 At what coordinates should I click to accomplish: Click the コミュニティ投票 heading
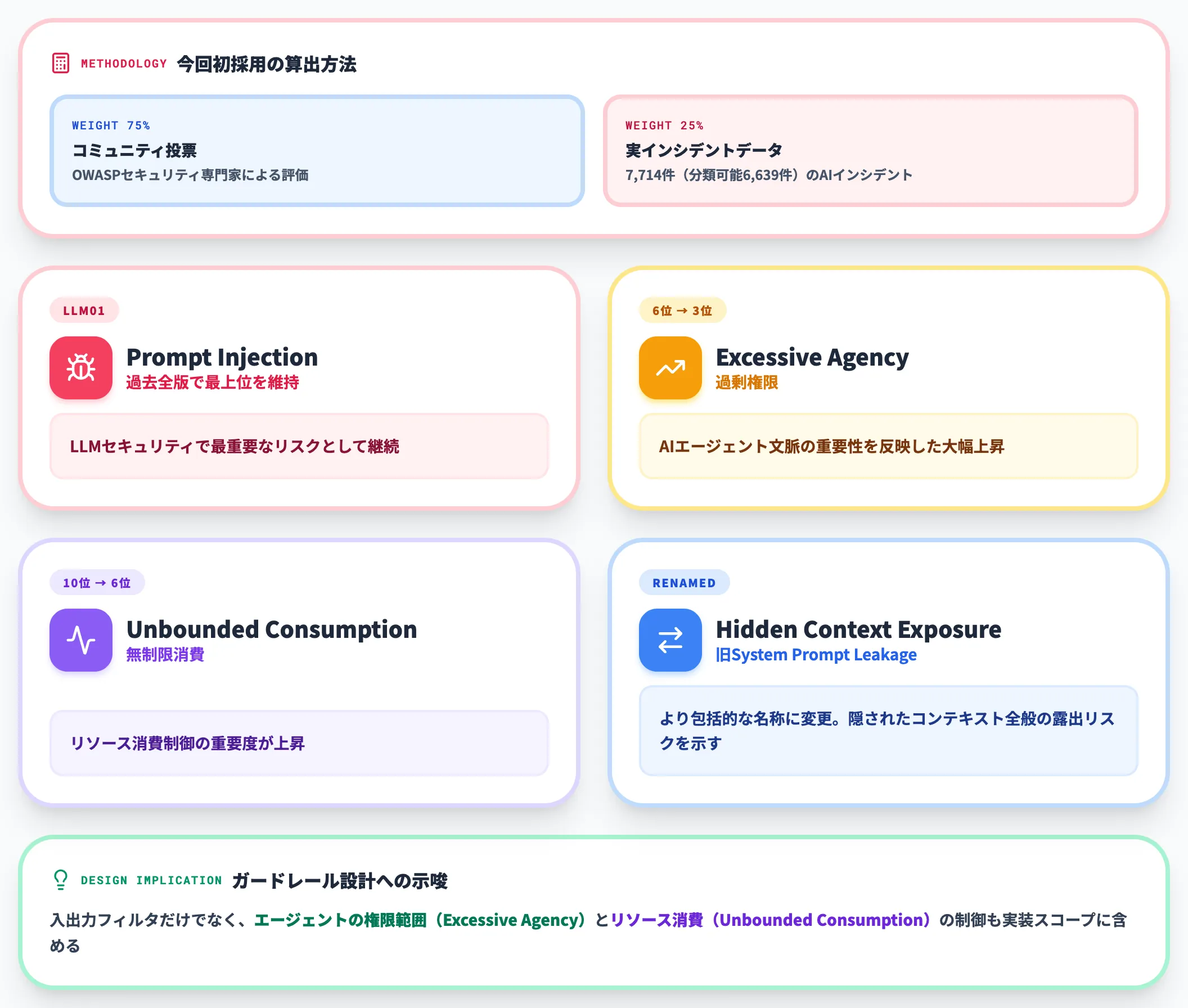point(134,150)
